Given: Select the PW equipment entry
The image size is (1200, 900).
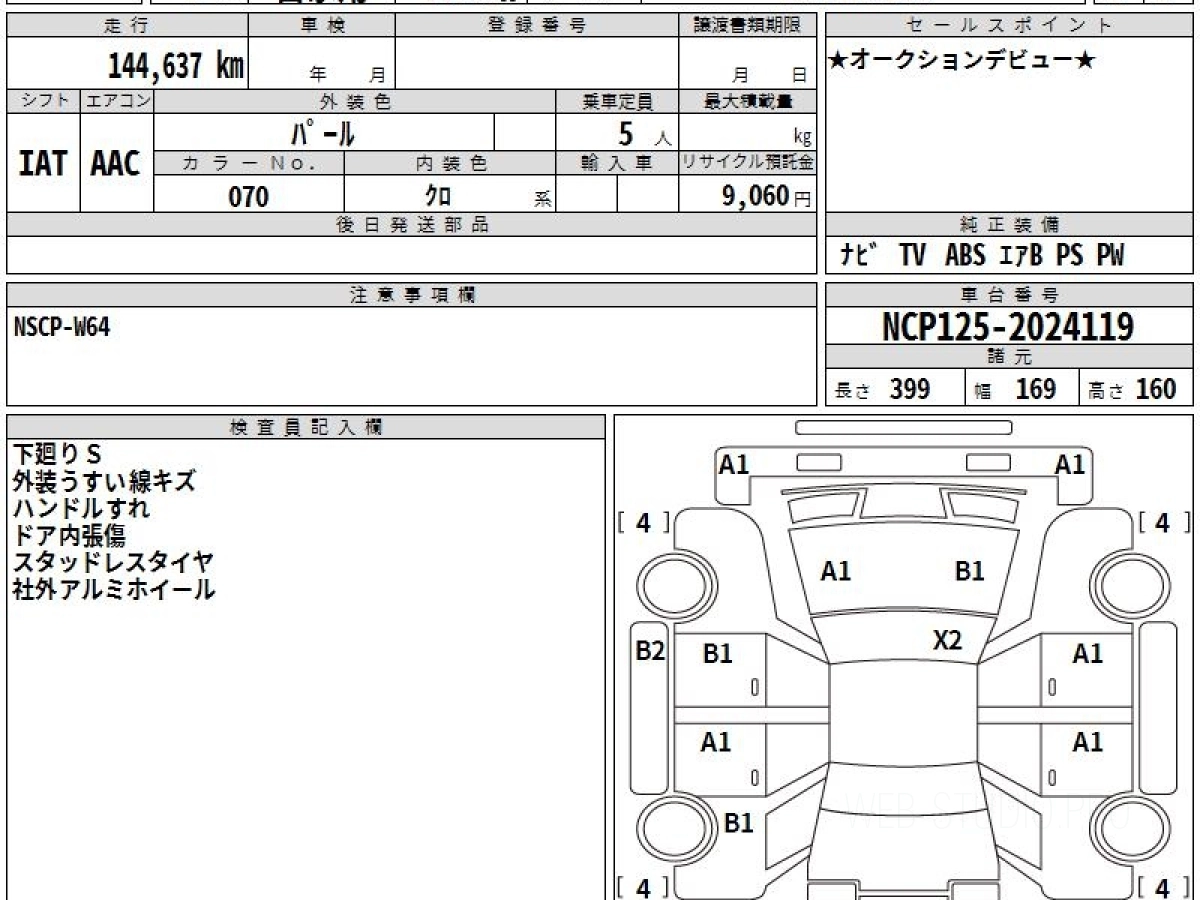Looking at the screenshot, I should 1110,256.
